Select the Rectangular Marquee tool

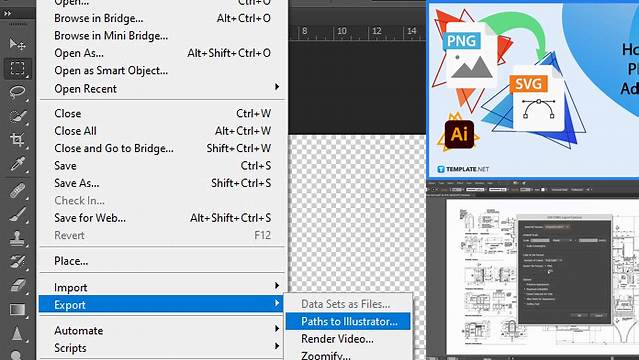[x=17, y=68]
